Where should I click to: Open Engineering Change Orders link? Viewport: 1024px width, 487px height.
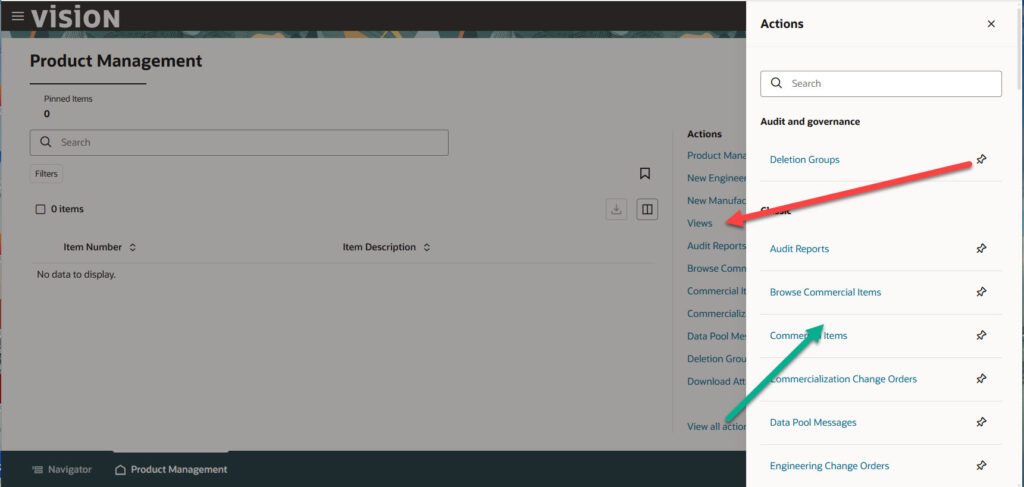pyautogui.click(x=829, y=466)
